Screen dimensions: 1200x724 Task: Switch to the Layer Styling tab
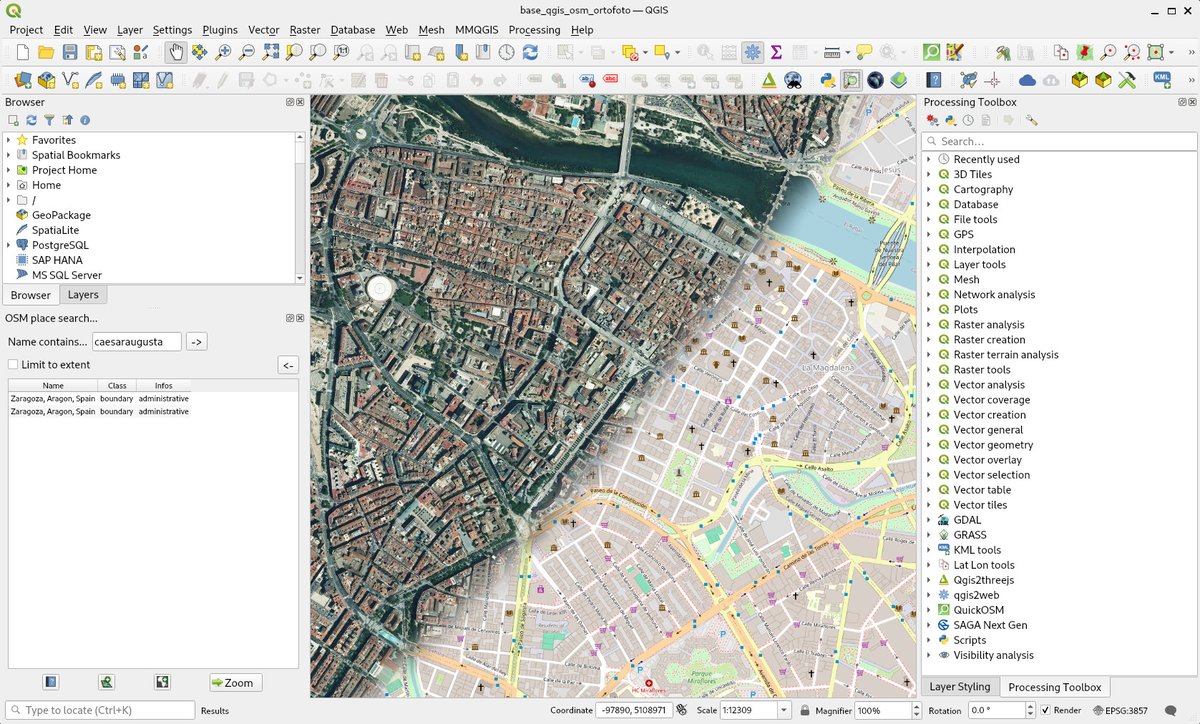959,687
